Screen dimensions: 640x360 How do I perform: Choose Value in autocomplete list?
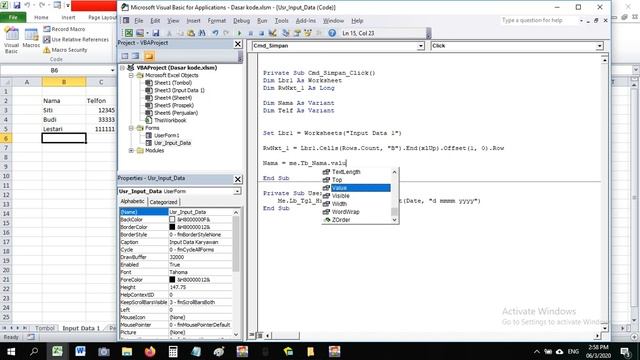[356, 188]
